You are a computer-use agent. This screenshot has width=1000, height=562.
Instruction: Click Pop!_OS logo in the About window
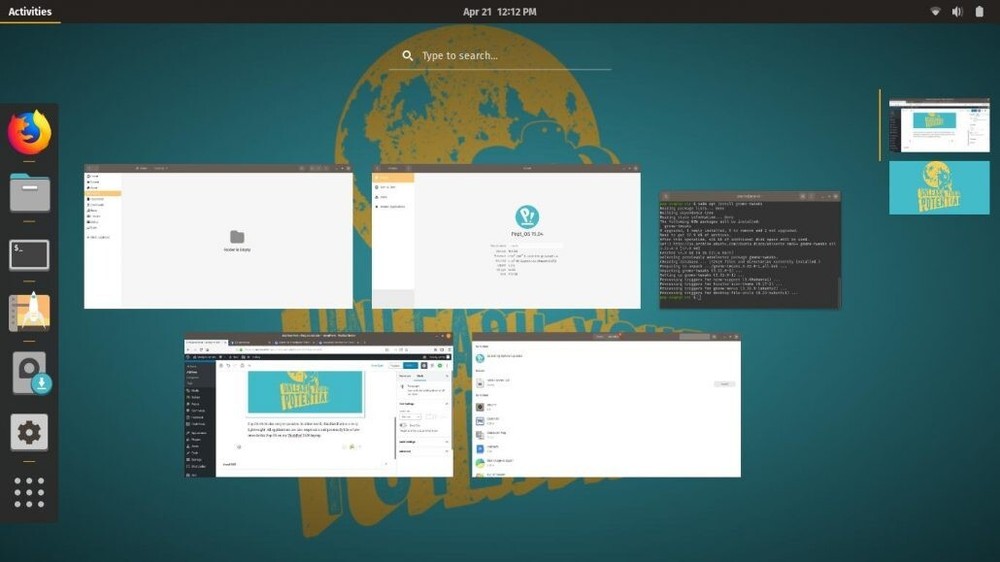(527, 217)
